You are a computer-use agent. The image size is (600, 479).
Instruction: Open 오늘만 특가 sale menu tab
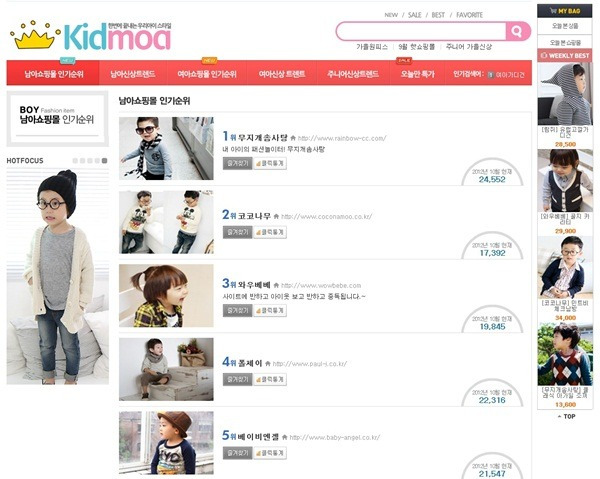tap(417, 74)
